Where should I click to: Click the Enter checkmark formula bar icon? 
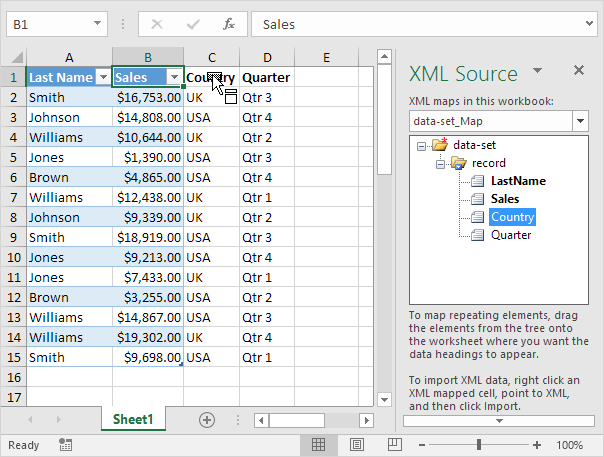192,23
